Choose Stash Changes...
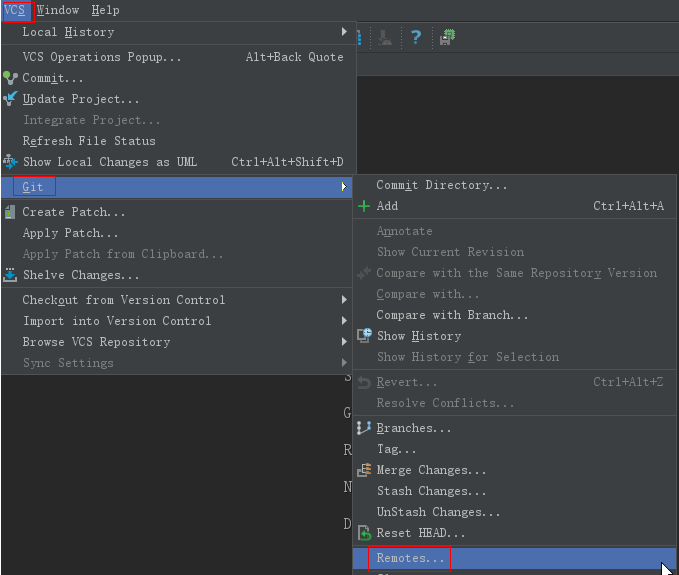The height and width of the screenshot is (575, 679). (514, 491)
